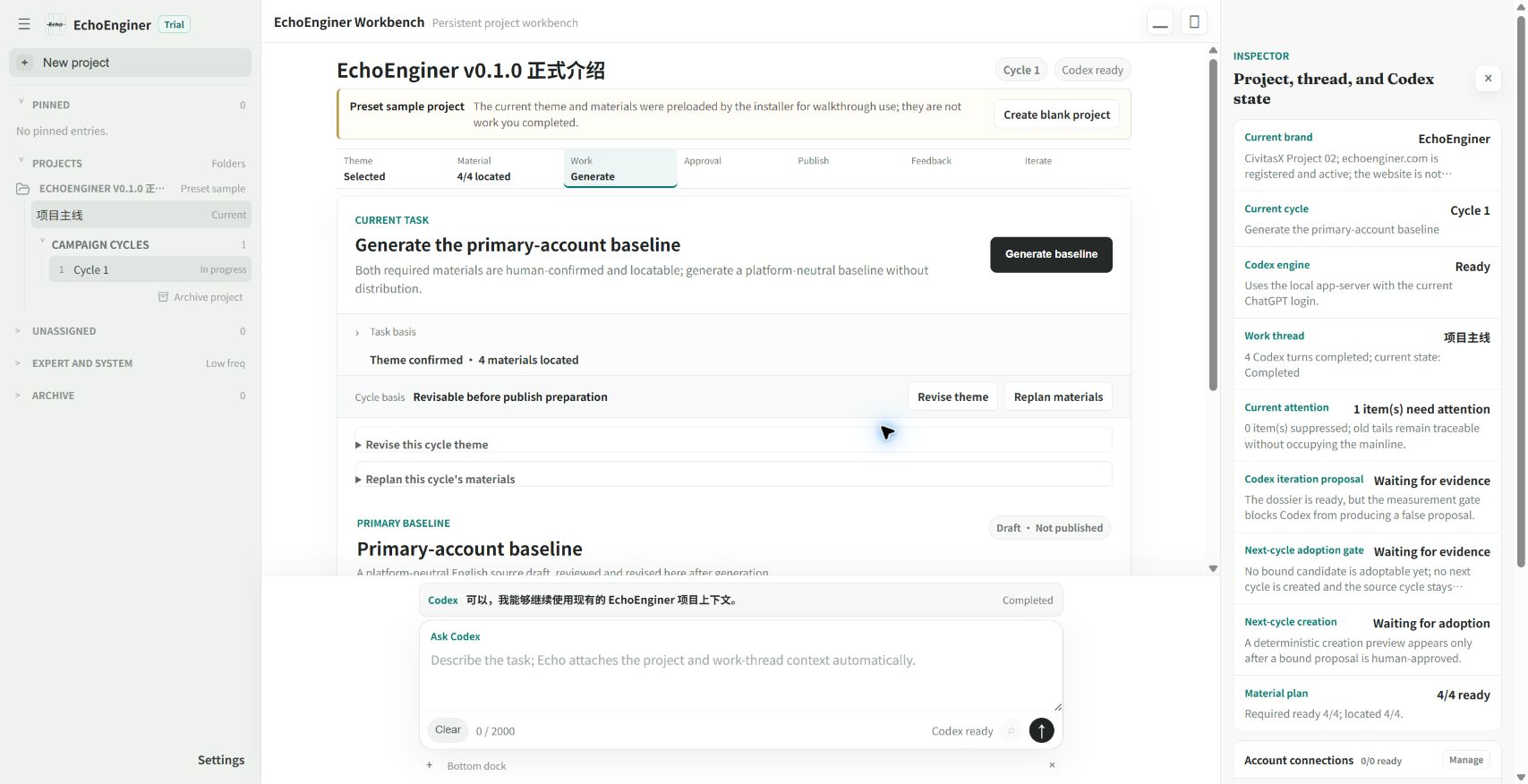The height and width of the screenshot is (784, 1528).
Task: Click the Cycle 1 badge in header
Action: [1021, 70]
